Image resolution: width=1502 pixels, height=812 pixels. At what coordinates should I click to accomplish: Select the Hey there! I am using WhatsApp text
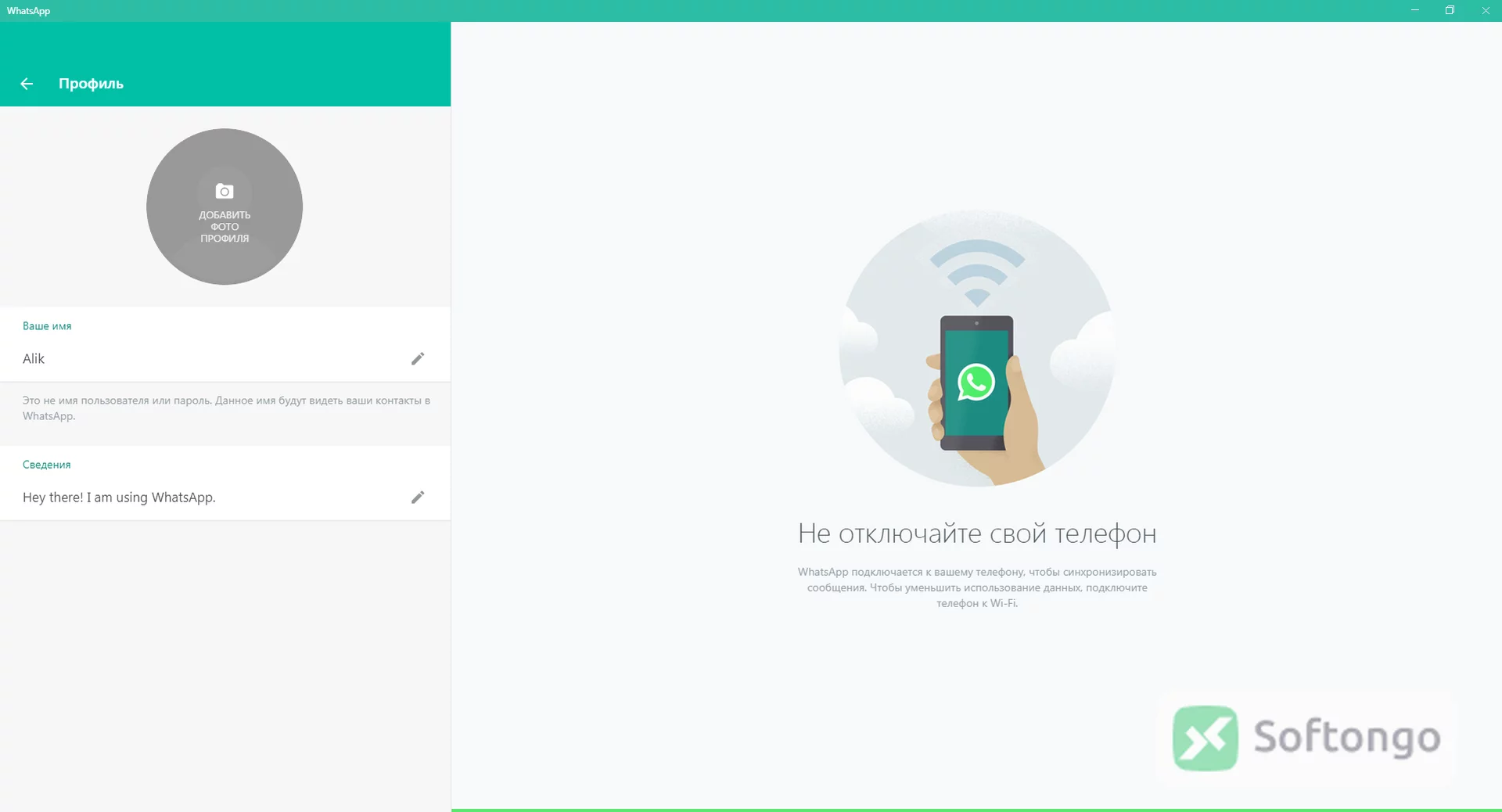(x=119, y=498)
